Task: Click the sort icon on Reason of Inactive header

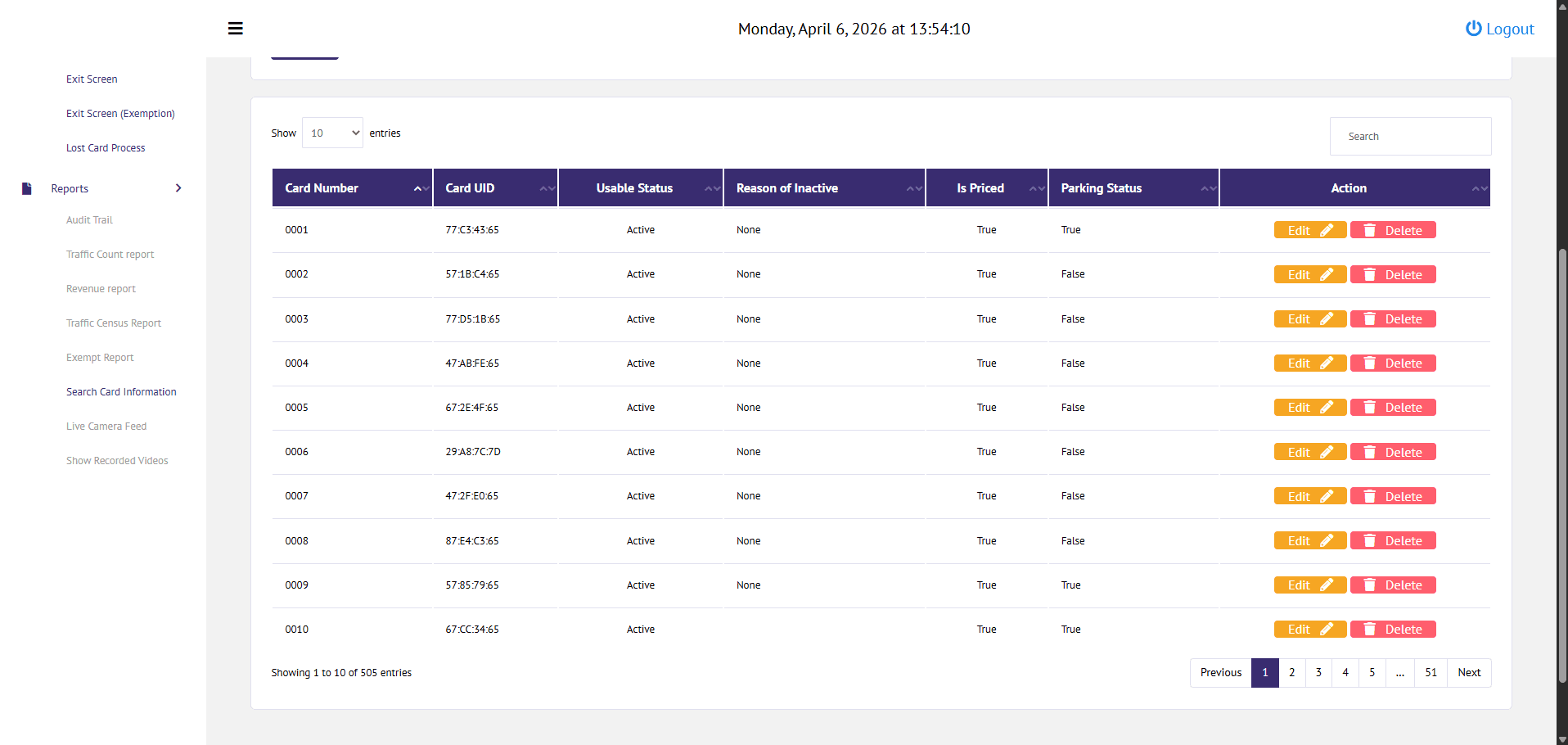Action: (916, 187)
